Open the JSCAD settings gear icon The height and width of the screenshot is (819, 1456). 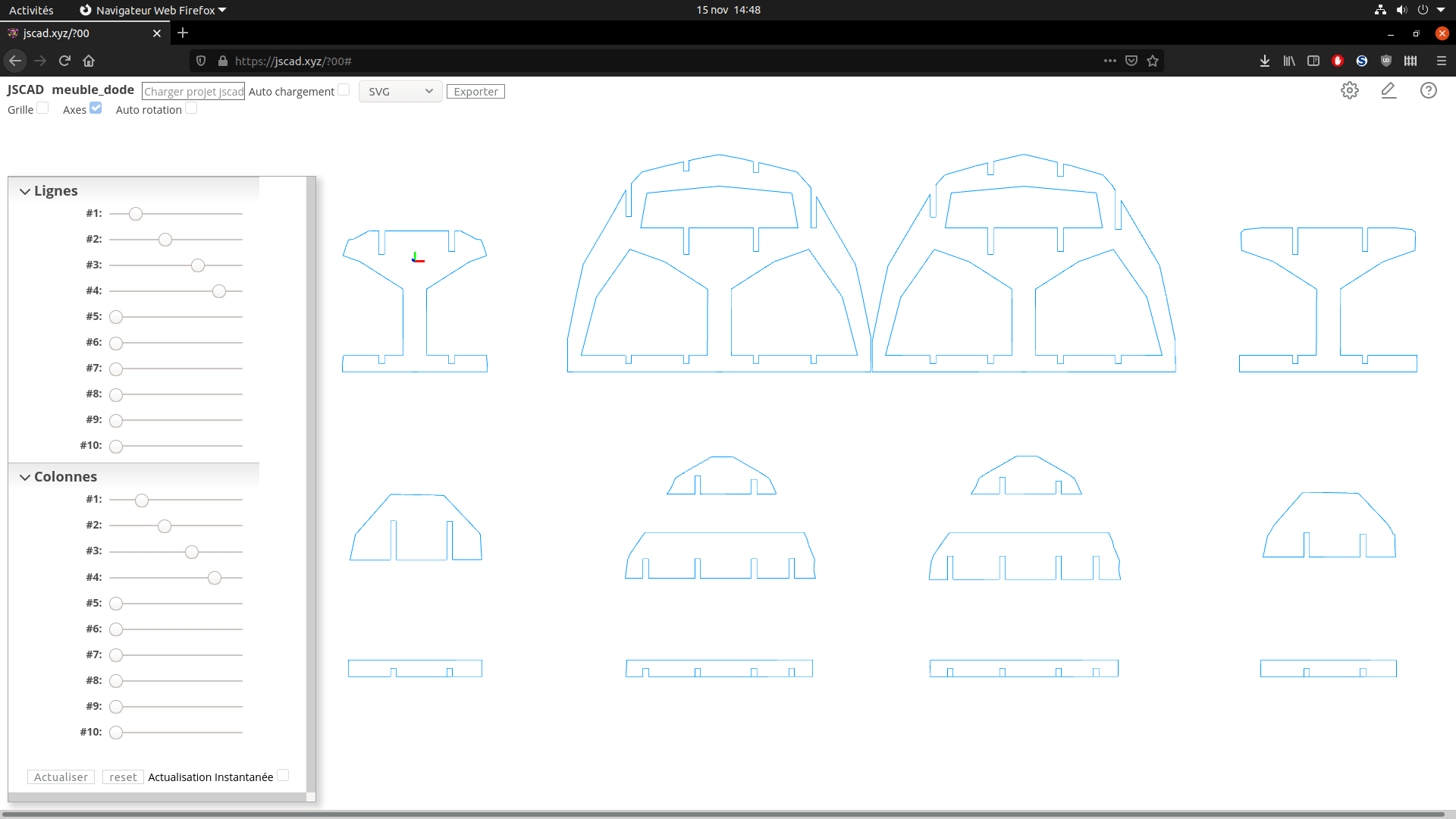(x=1350, y=90)
